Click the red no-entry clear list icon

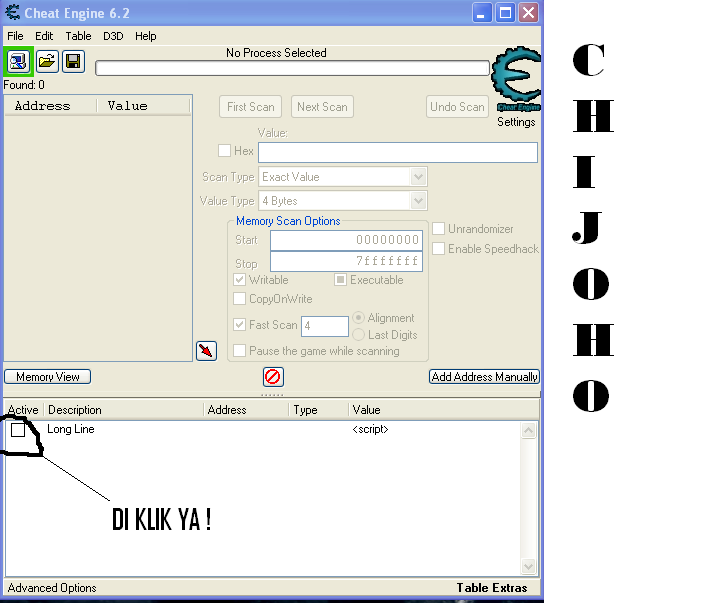pyautogui.click(x=273, y=377)
